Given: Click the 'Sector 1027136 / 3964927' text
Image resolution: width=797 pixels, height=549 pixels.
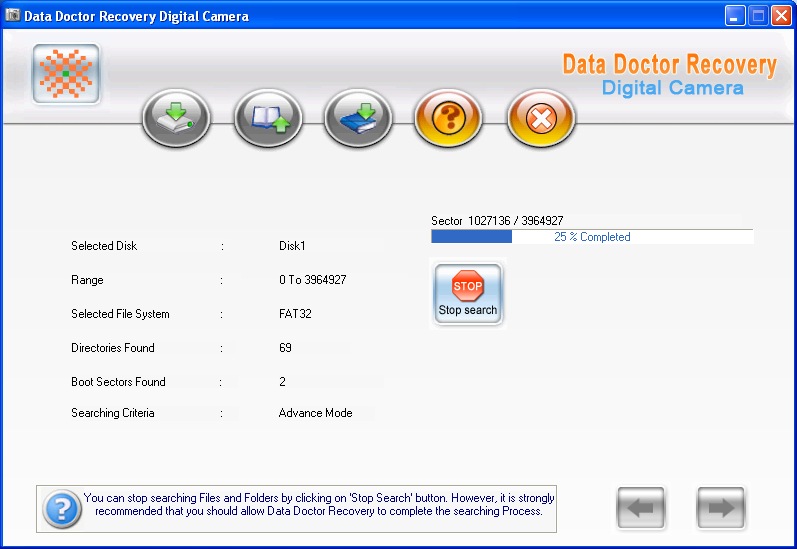Looking at the screenshot, I should 497,221.
